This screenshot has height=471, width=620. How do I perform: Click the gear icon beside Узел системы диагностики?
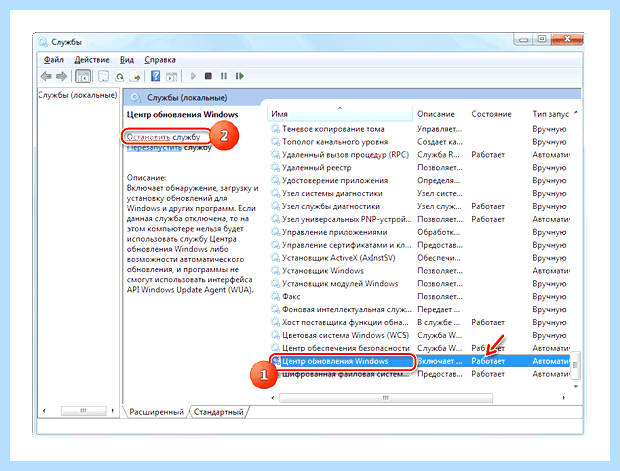(x=275, y=193)
